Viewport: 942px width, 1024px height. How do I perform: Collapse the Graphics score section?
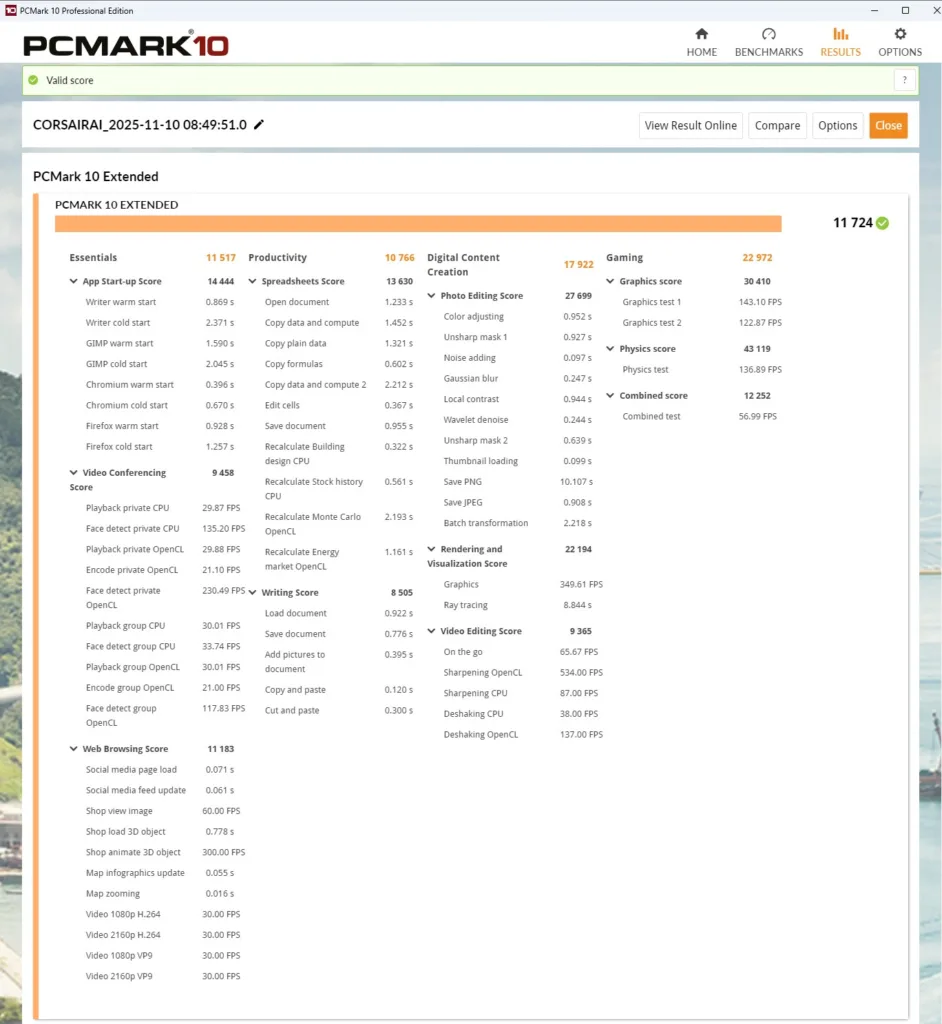pyautogui.click(x=611, y=282)
